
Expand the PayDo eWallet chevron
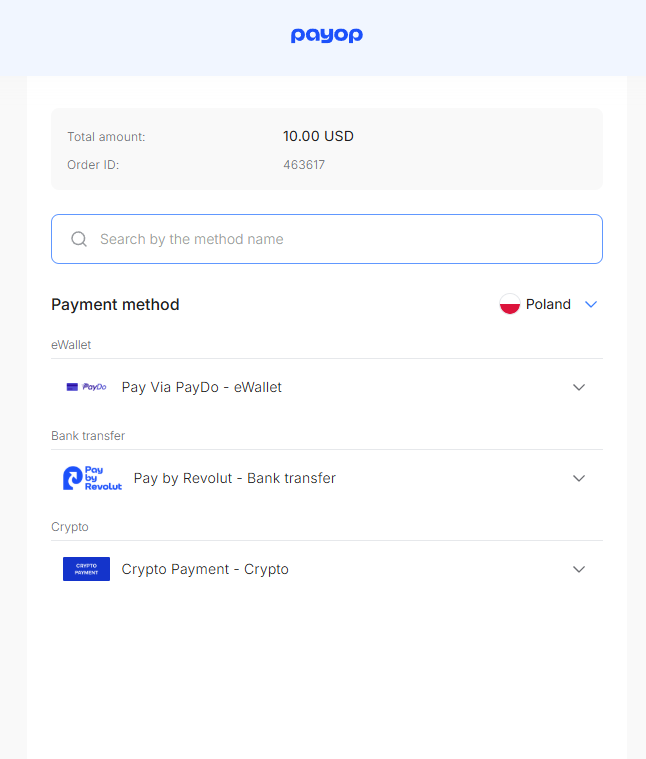pyautogui.click(x=579, y=387)
